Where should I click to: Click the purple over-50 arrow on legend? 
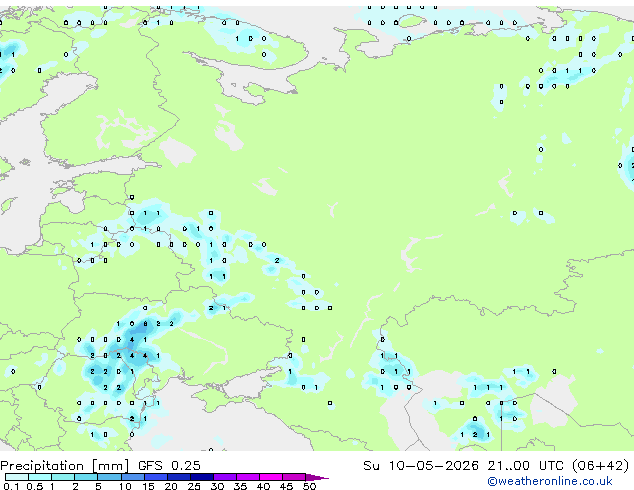pos(317,477)
